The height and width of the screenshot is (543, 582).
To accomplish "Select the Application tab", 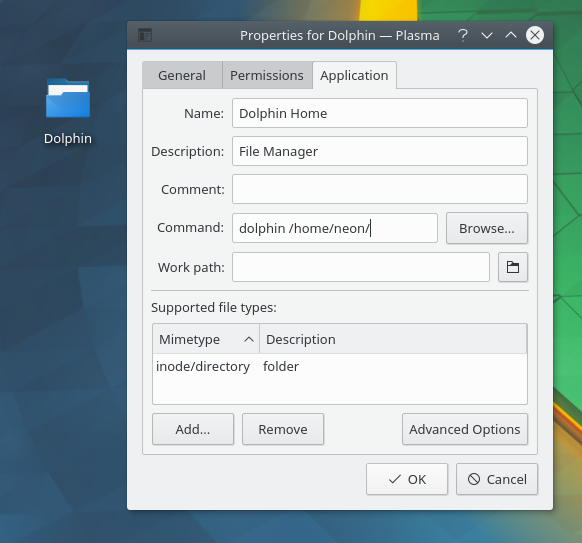I will pyautogui.click(x=354, y=75).
